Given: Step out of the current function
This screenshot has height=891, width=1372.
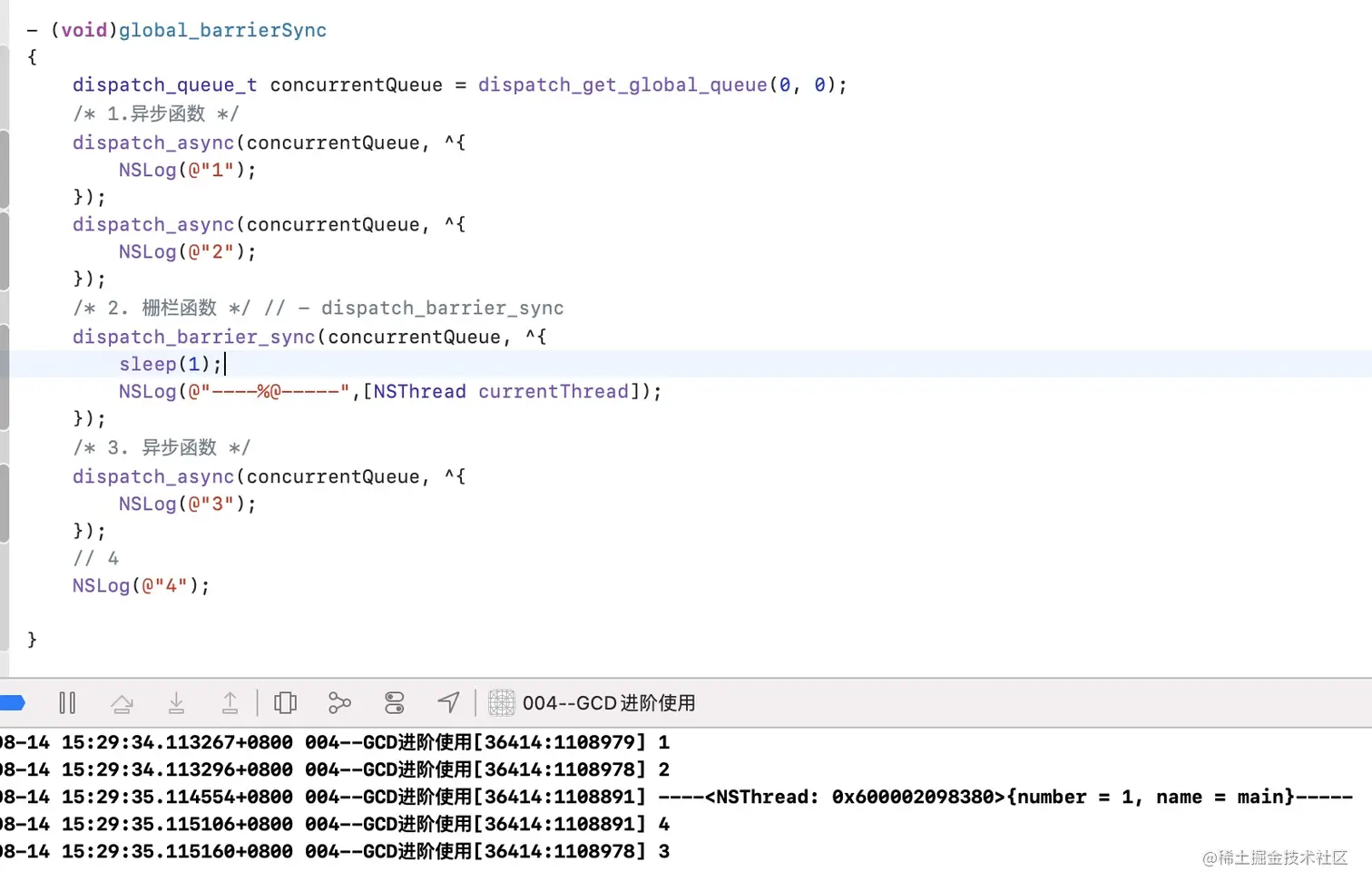Looking at the screenshot, I should (230, 703).
